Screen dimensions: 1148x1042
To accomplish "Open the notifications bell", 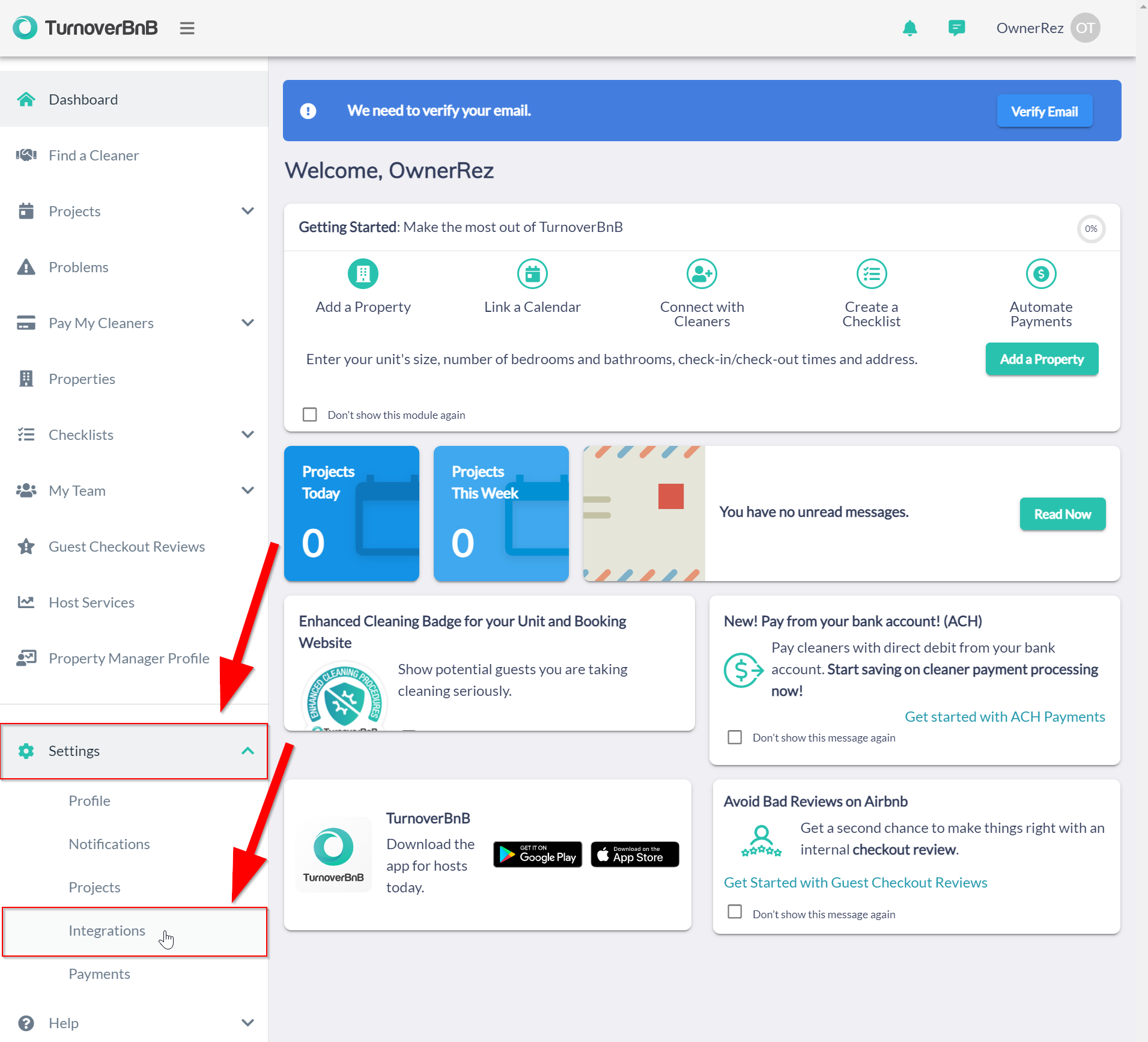I will pos(910,28).
